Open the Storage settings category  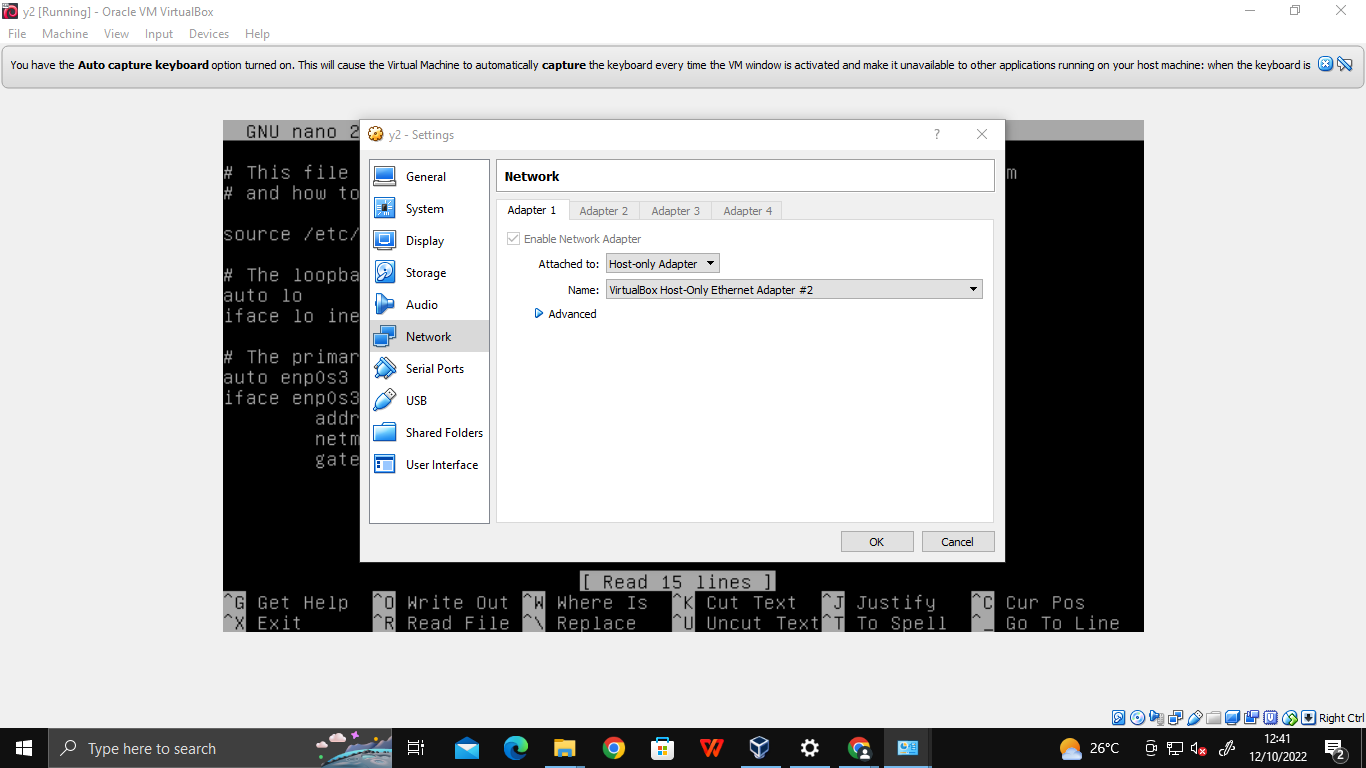tap(429, 272)
